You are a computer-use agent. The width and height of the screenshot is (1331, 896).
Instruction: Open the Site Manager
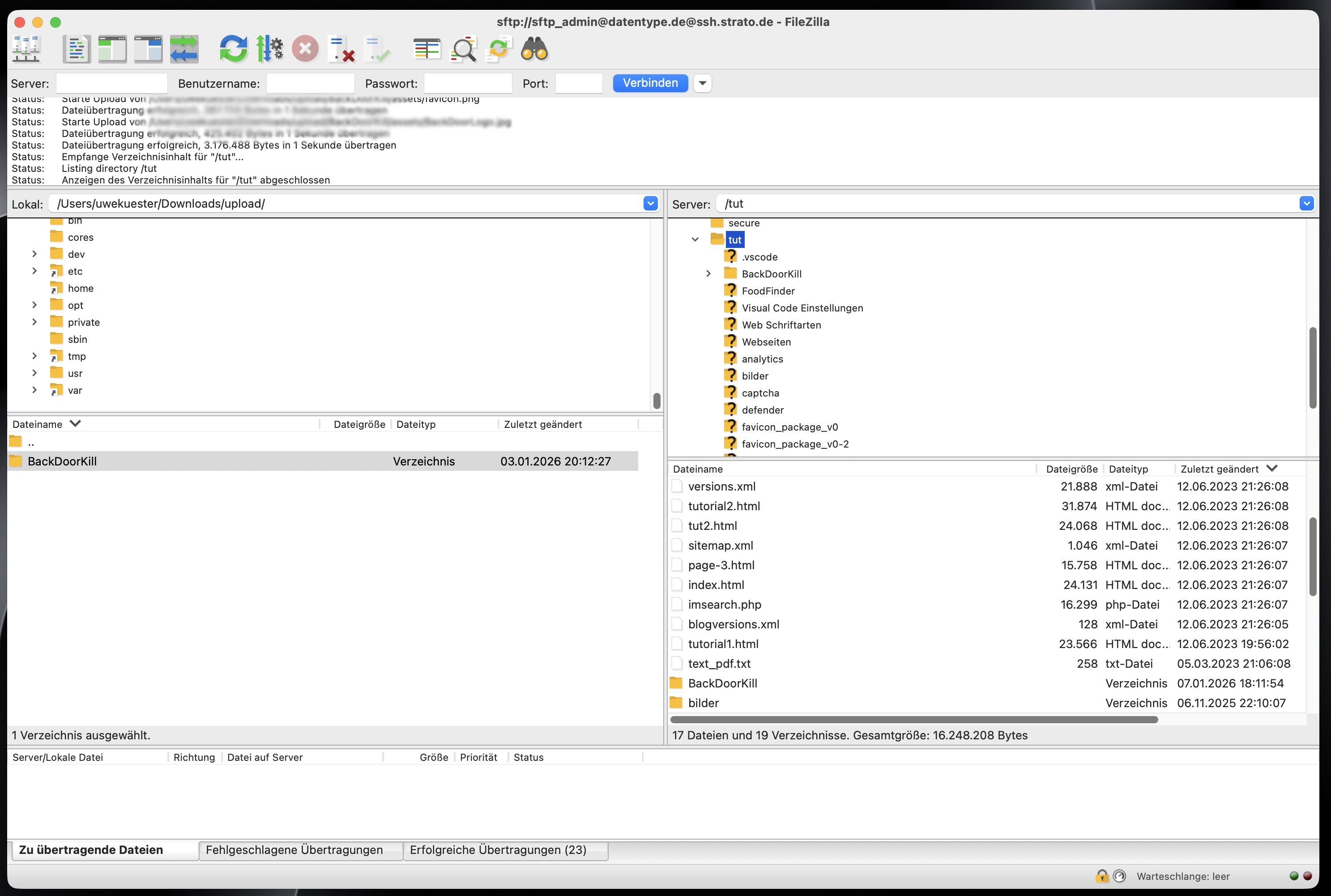26,49
